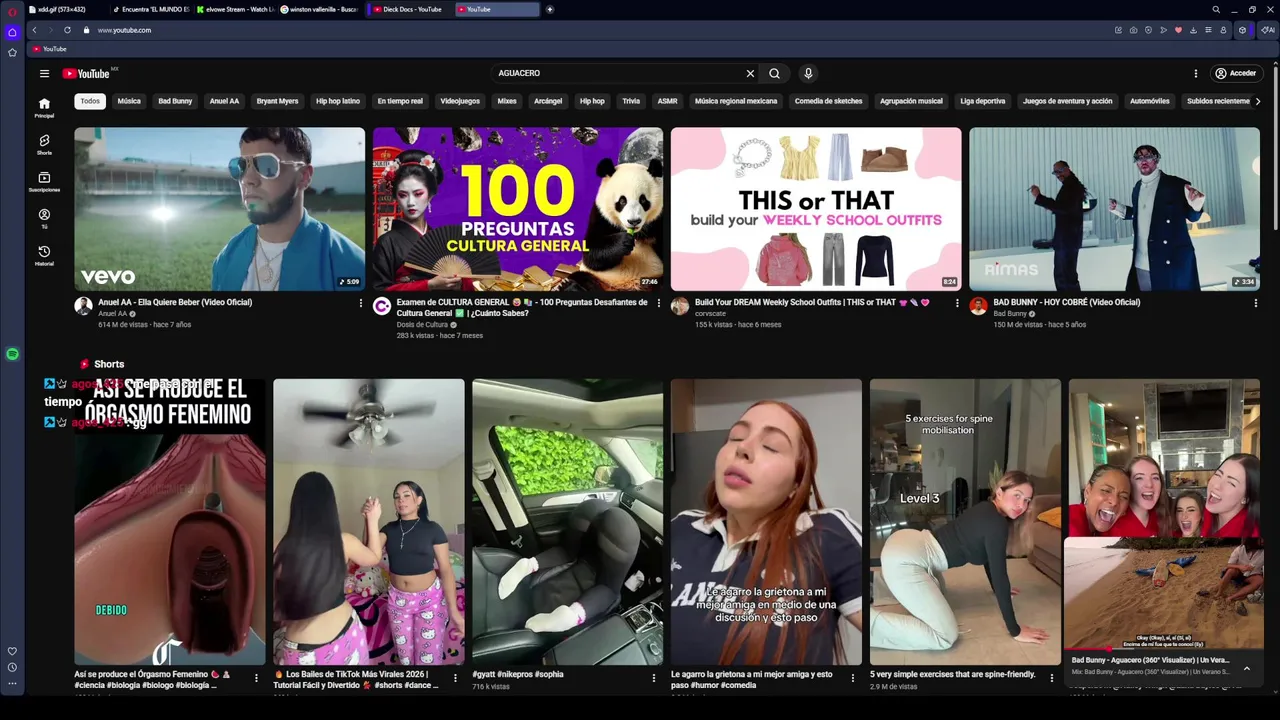Open options for Build Your DREAM Outfits
The image size is (1280, 720).
957,303
